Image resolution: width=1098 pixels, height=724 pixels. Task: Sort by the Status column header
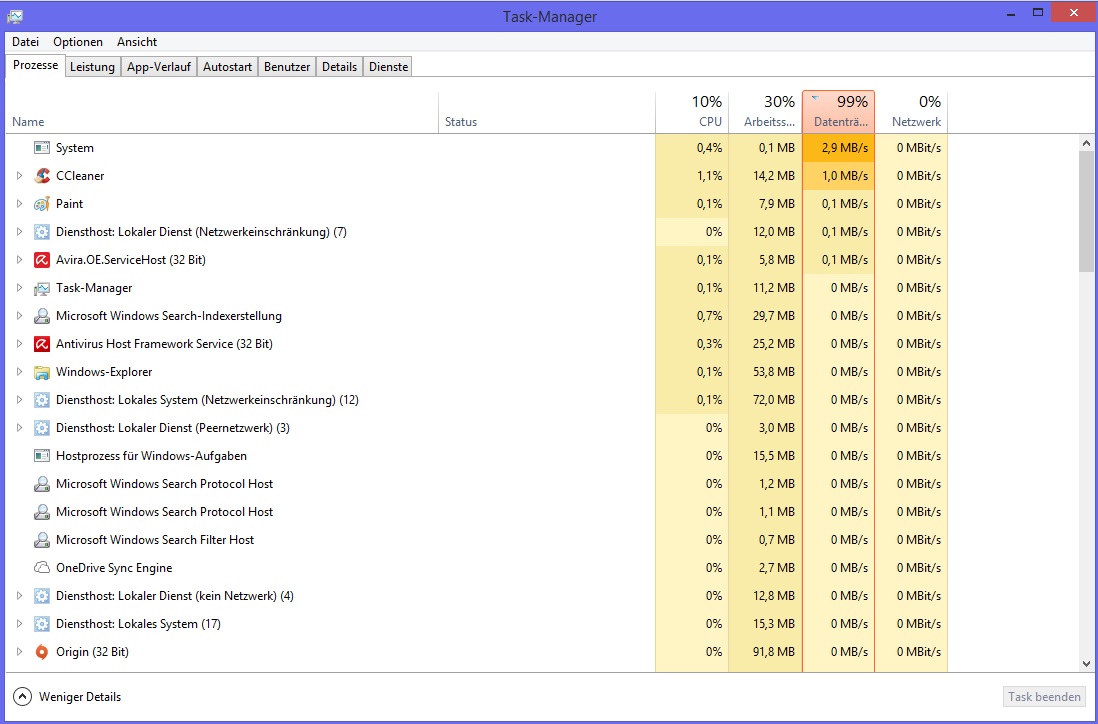547,112
